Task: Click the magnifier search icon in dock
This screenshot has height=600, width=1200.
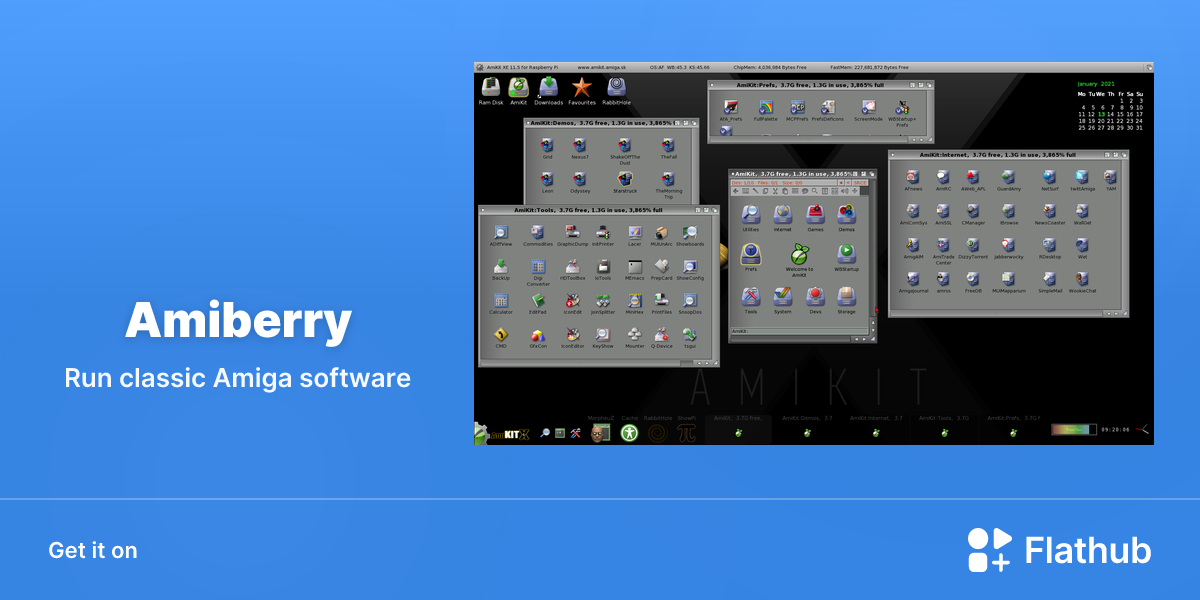Action: coord(545,433)
